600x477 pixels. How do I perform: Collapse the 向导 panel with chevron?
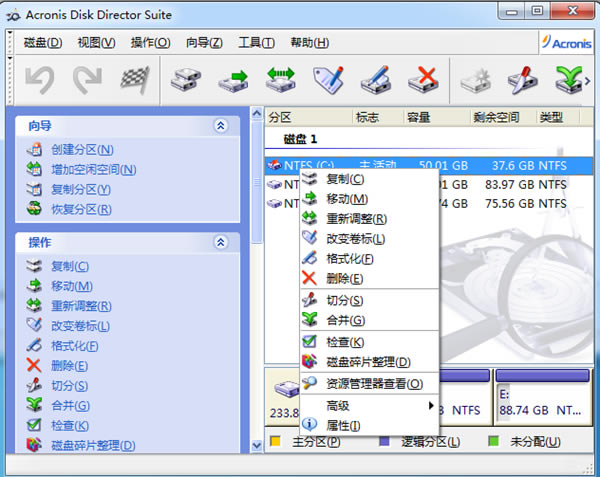tap(220, 126)
